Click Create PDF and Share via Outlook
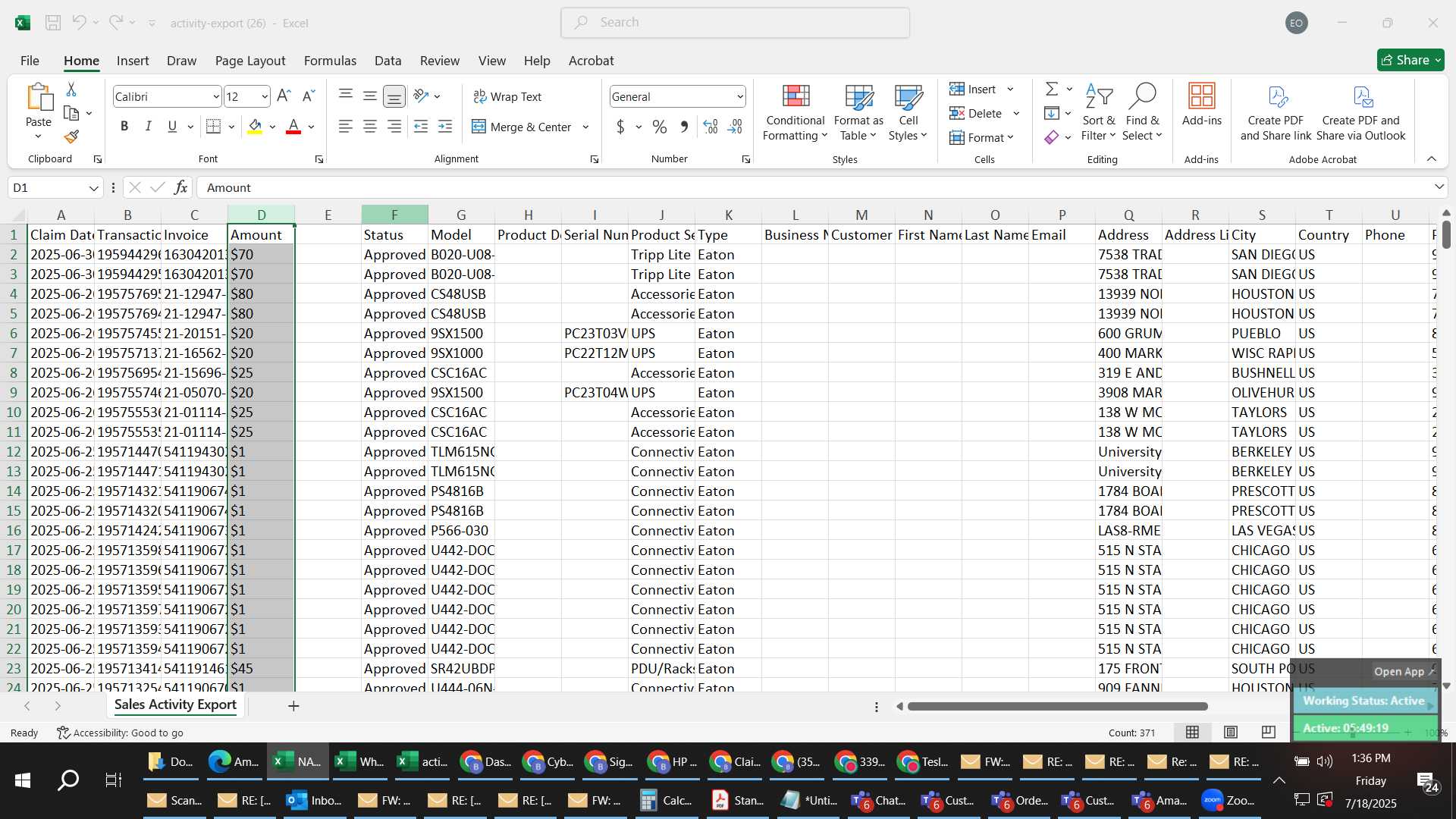This screenshot has height=819, width=1456. click(1361, 112)
